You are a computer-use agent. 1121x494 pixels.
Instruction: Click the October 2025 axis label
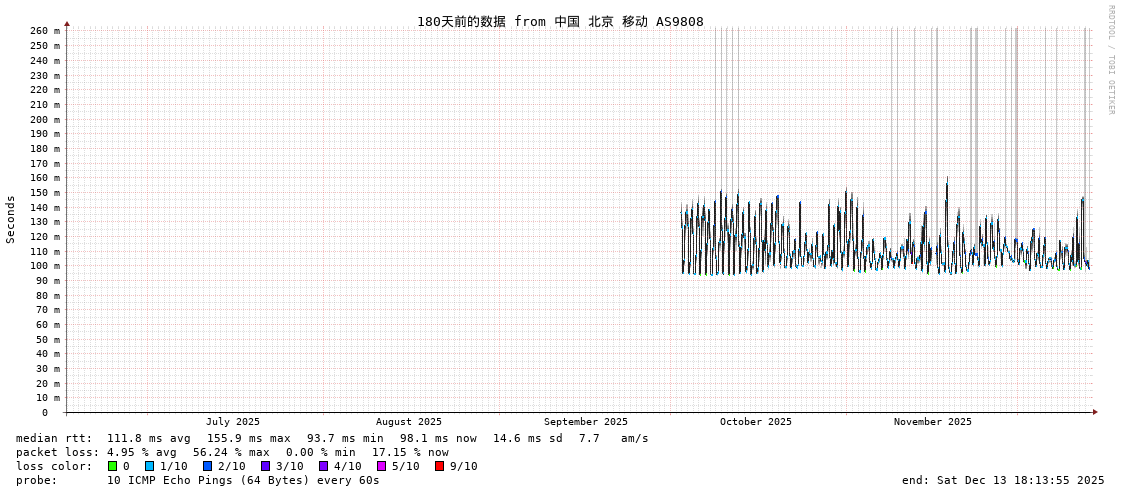[x=755, y=422]
